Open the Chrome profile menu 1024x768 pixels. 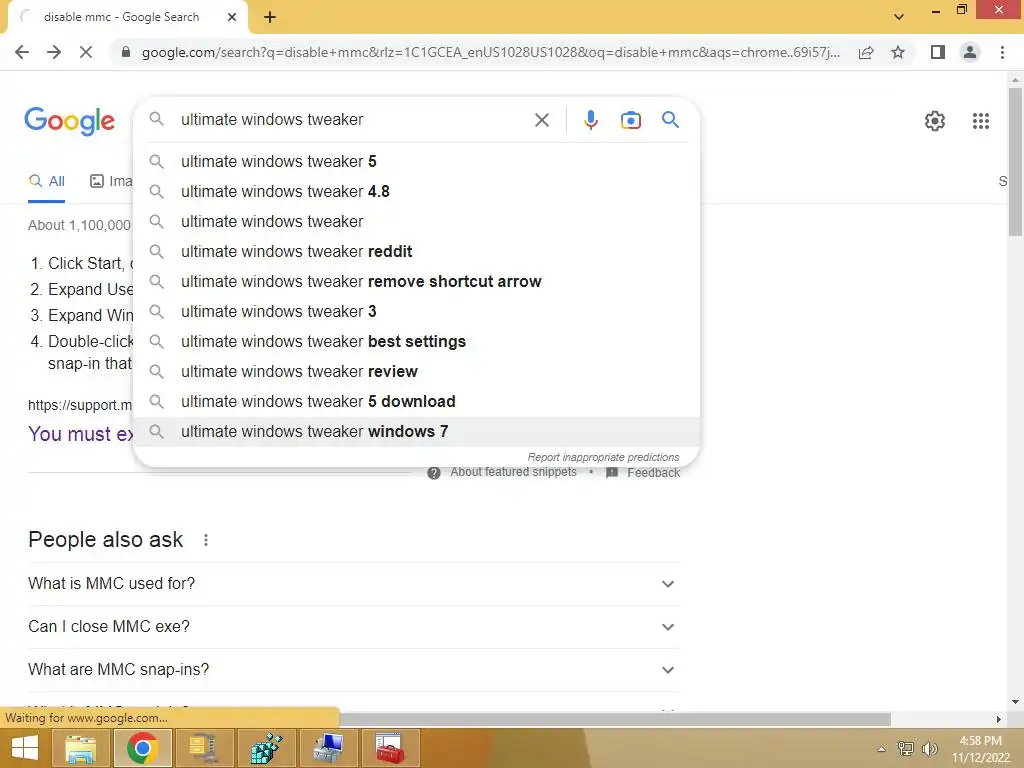tap(970, 52)
